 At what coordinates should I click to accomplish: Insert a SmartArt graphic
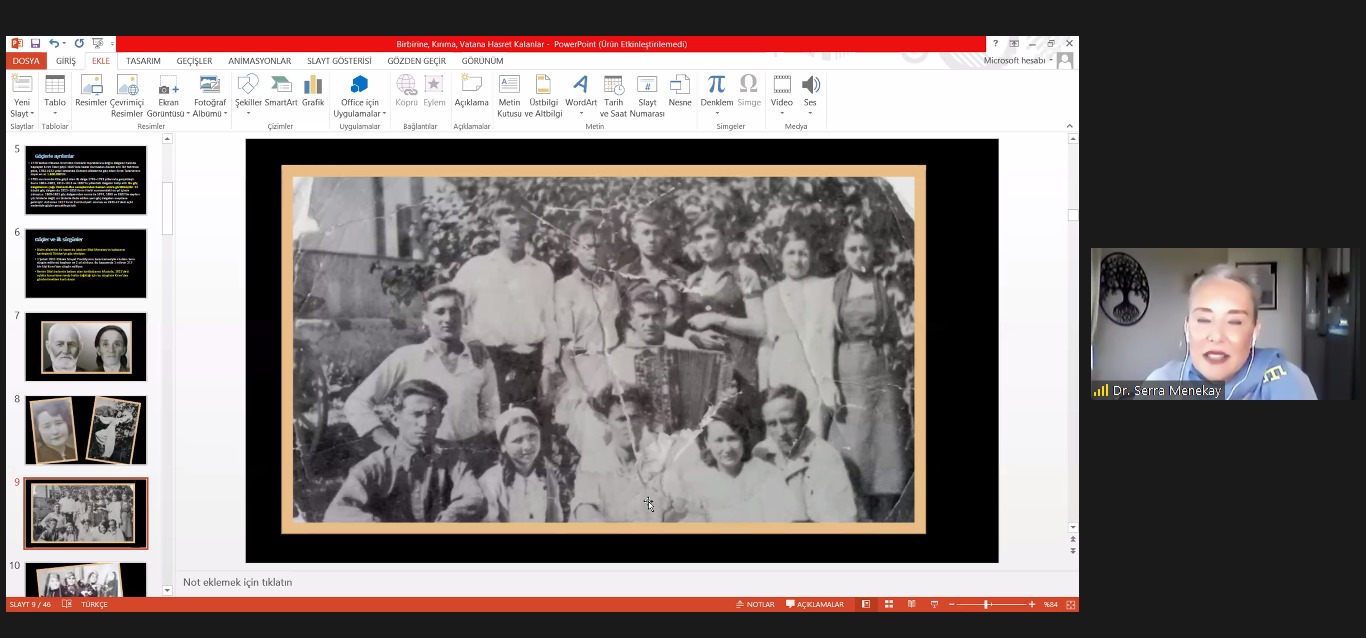[x=281, y=91]
